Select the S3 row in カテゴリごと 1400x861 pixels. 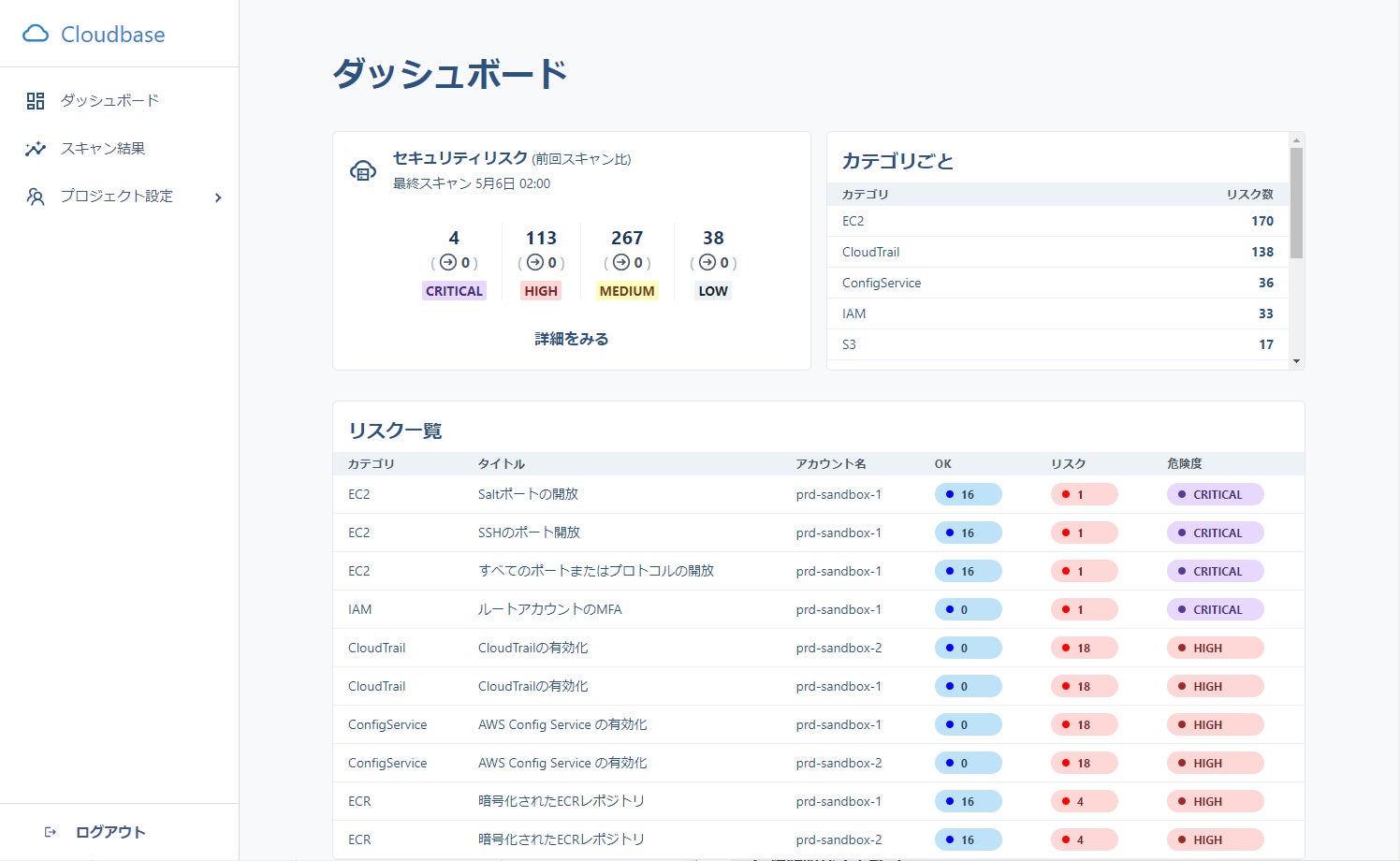point(1057,344)
